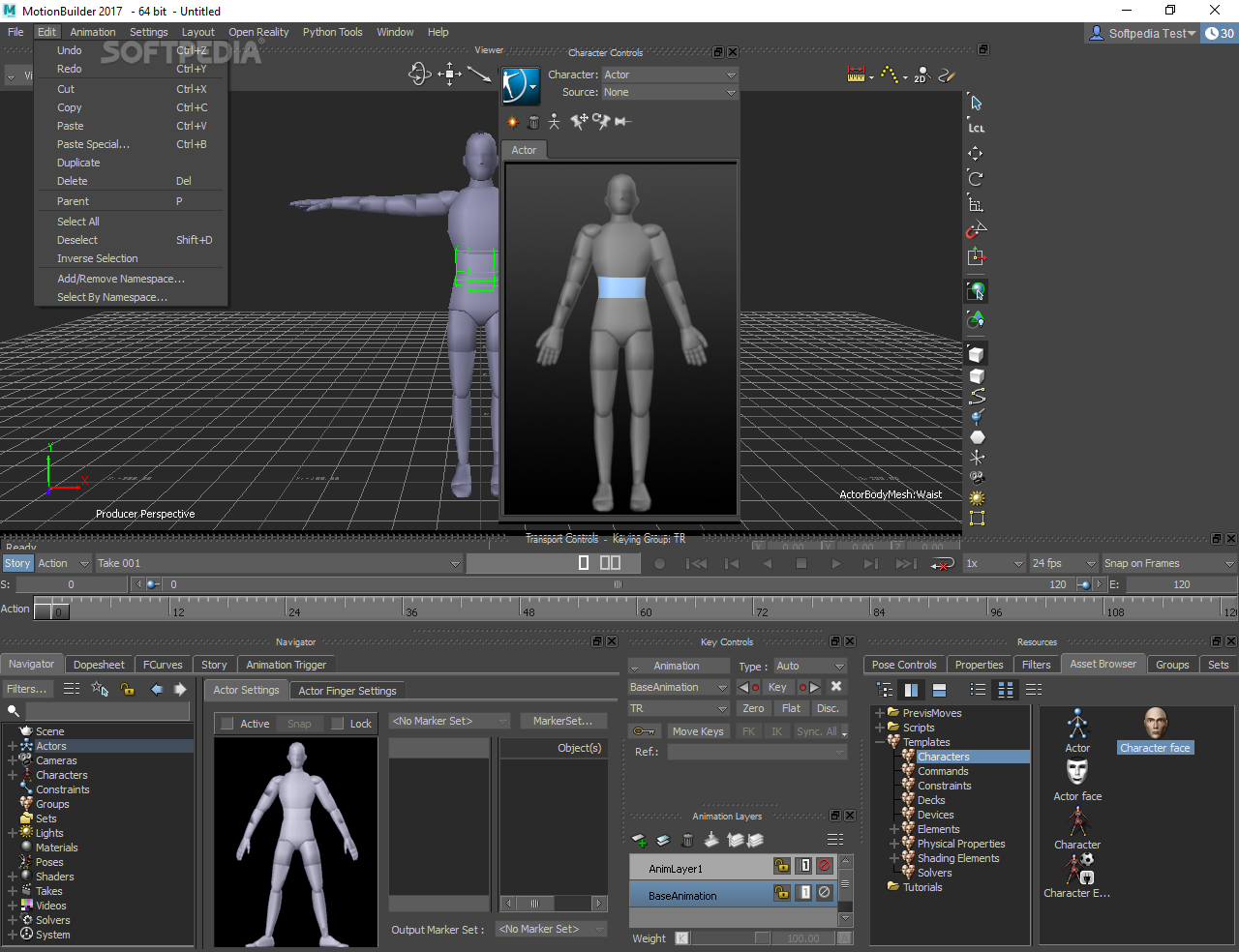
Task: Select the viewer orbit camera tool
Action: (x=419, y=74)
